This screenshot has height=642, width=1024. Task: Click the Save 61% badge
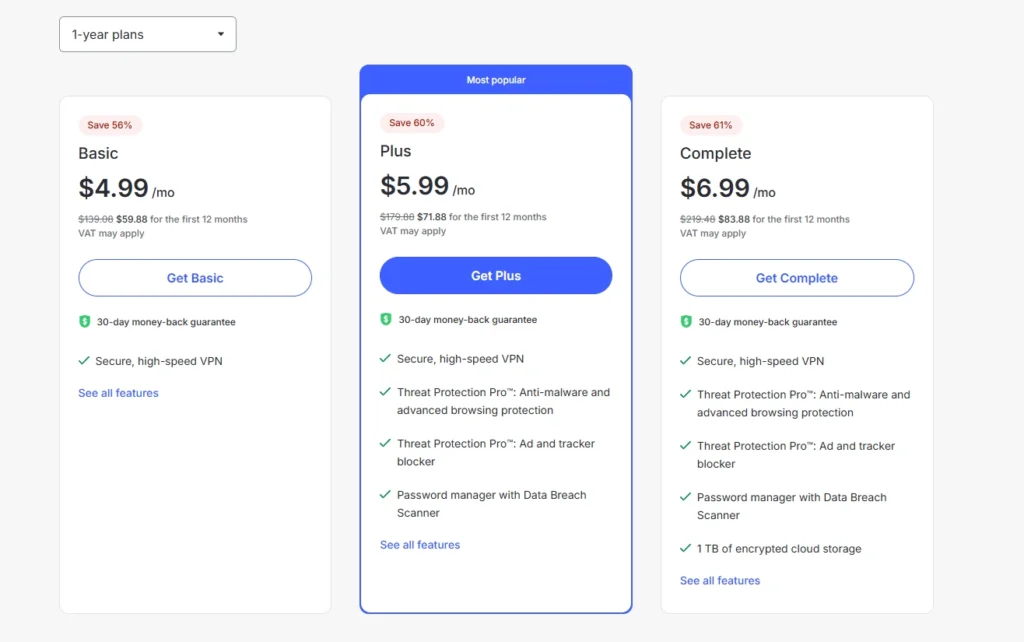(x=711, y=125)
